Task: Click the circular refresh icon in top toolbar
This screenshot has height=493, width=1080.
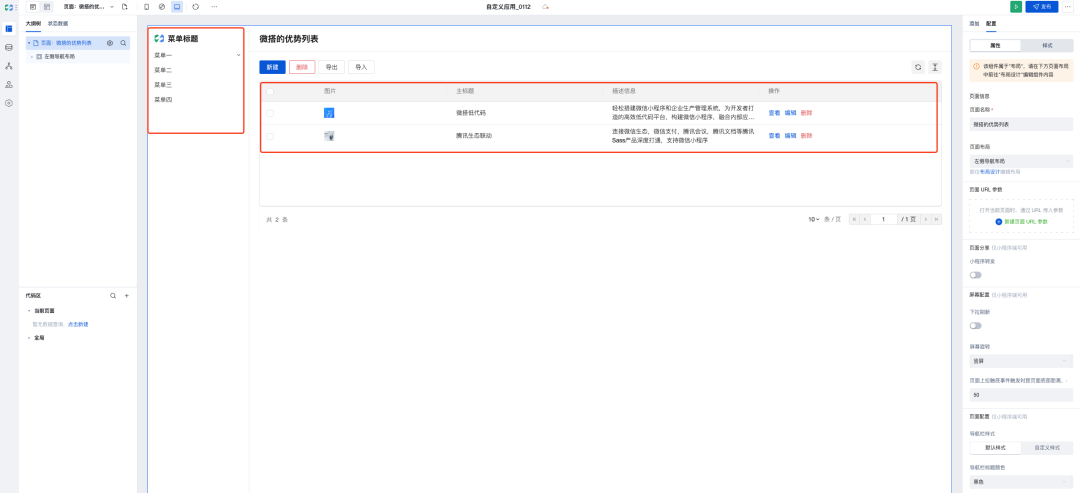Action: 196,6
